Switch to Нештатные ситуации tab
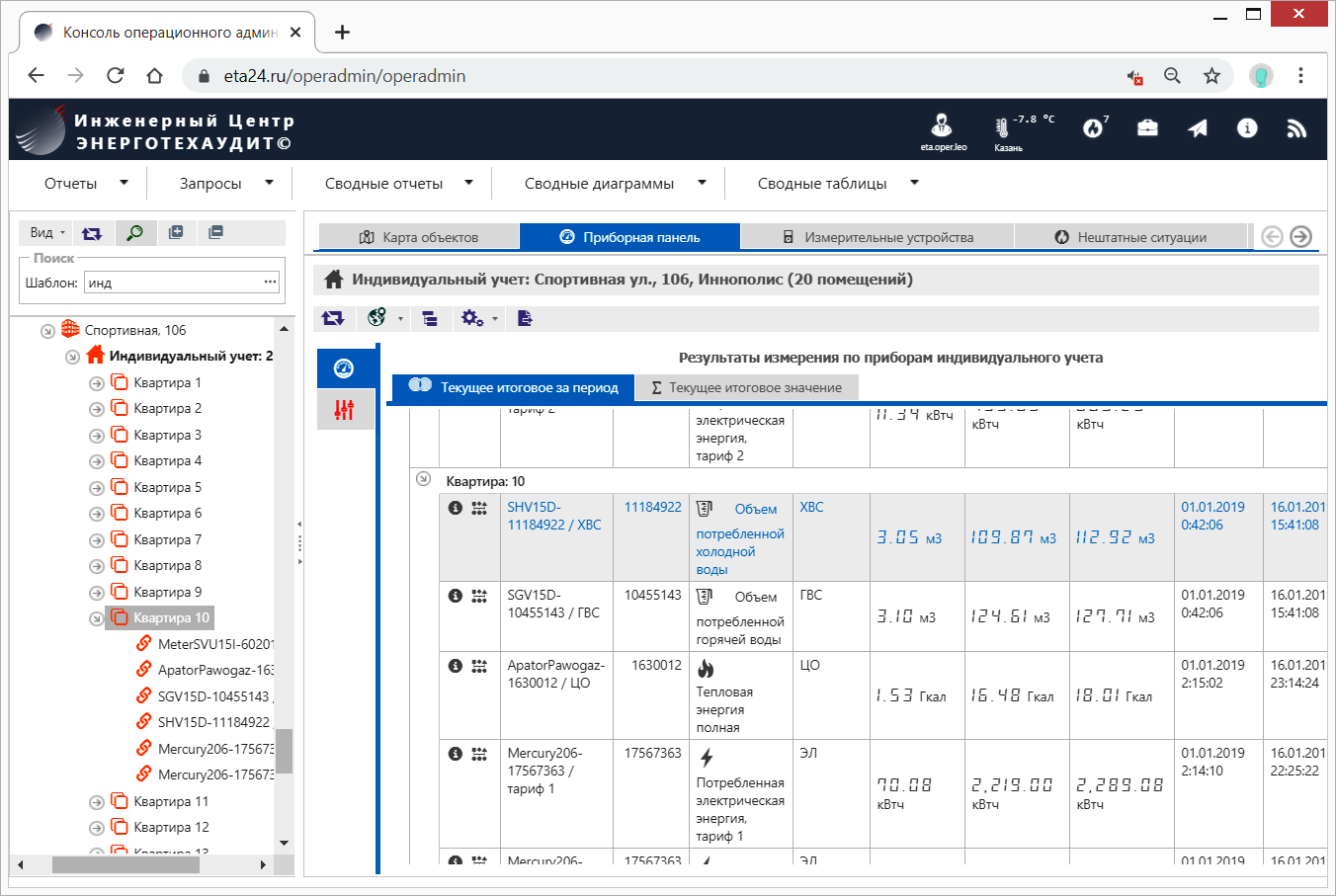 click(x=1130, y=237)
